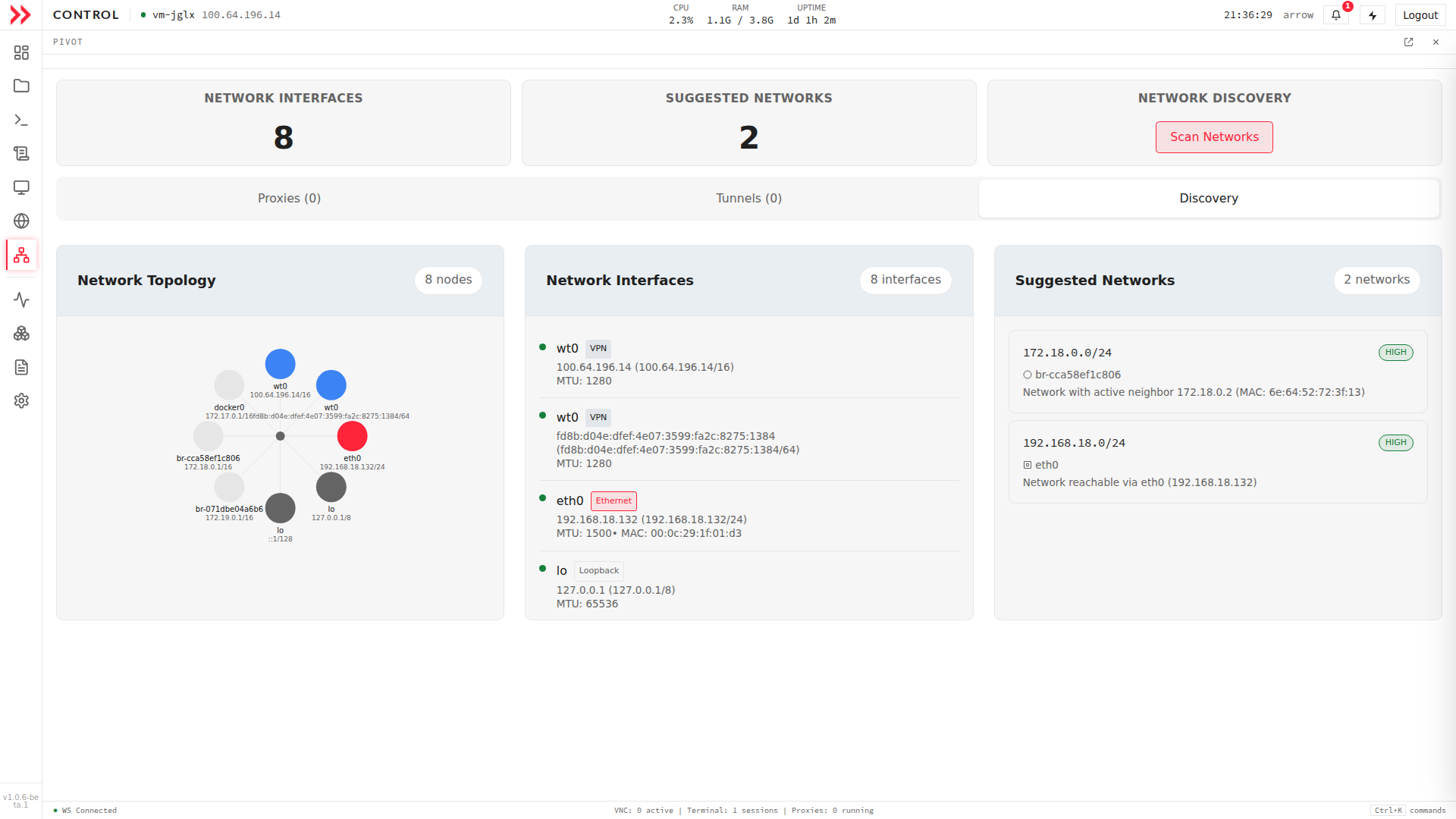Click the eth0 IP 192.168.18.132 line
This screenshot has width=1456, height=819.
coord(651,520)
